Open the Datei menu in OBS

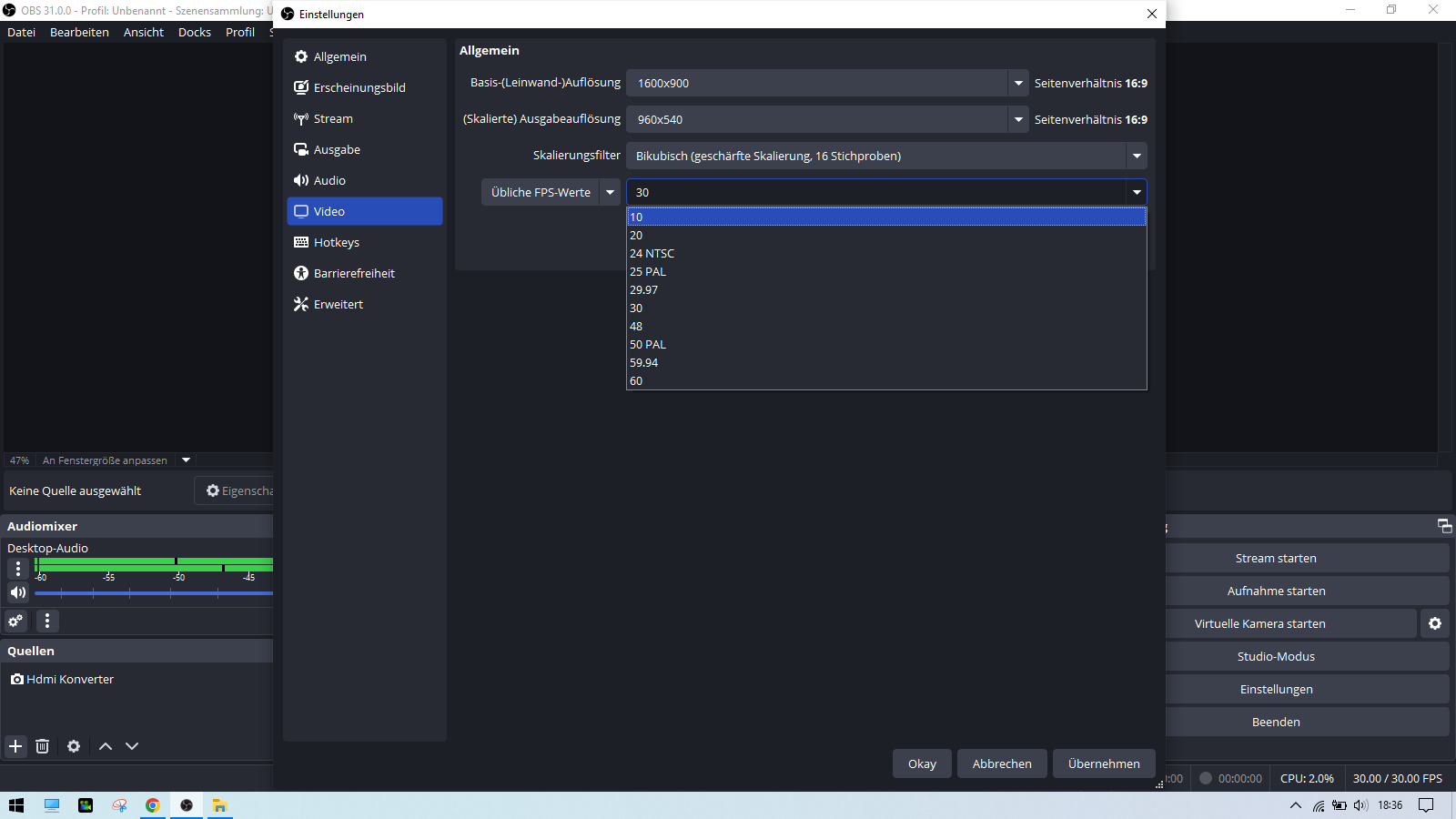(x=22, y=32)
